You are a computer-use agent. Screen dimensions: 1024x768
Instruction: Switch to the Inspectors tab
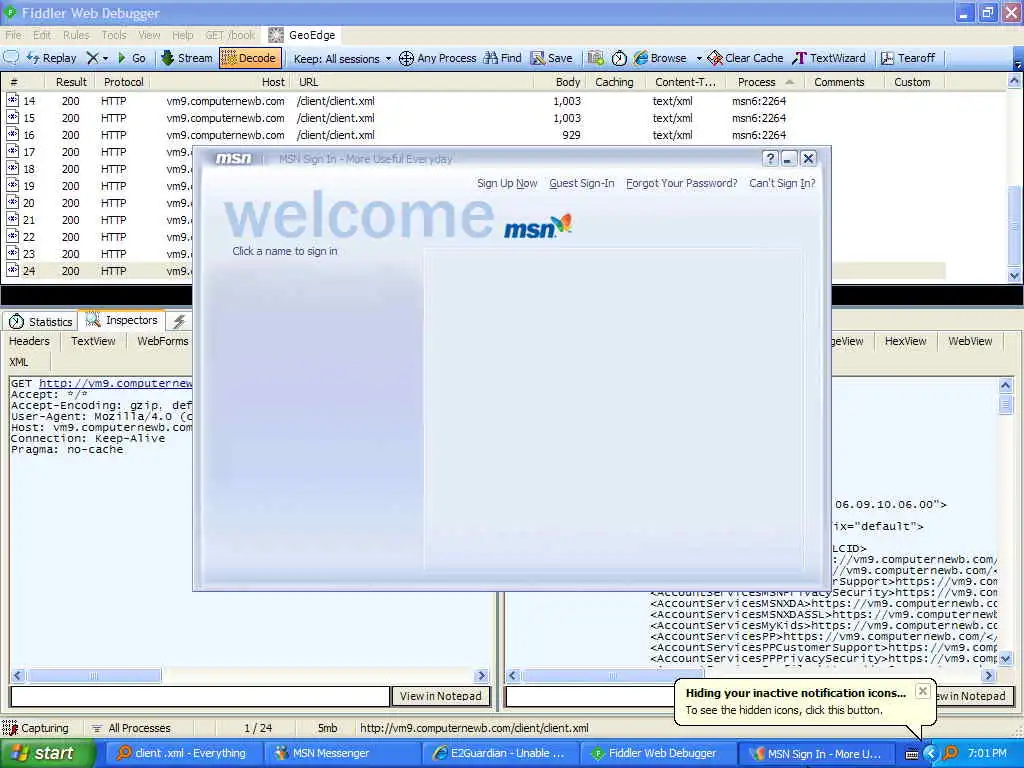(x=121, y=320)
